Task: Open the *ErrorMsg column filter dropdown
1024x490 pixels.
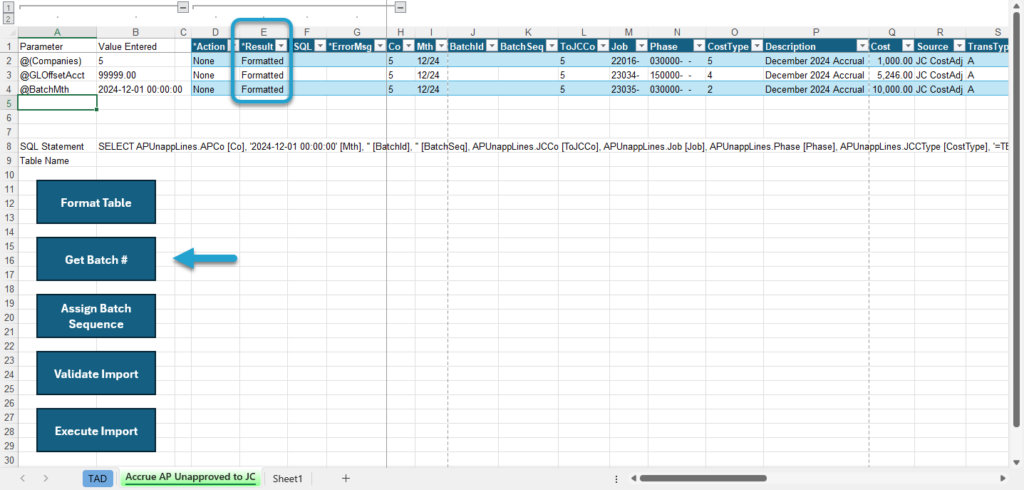Action: click(x=380, y=46)
